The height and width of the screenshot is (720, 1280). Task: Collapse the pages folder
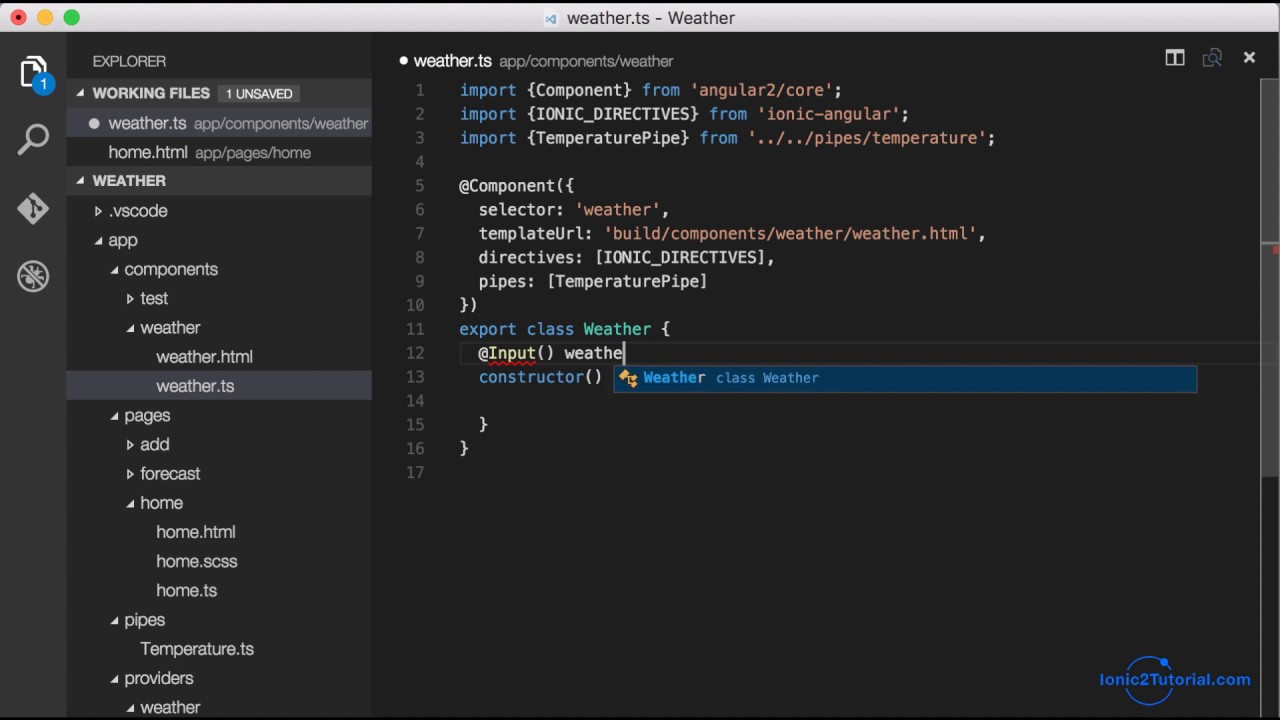pos(114,416)
